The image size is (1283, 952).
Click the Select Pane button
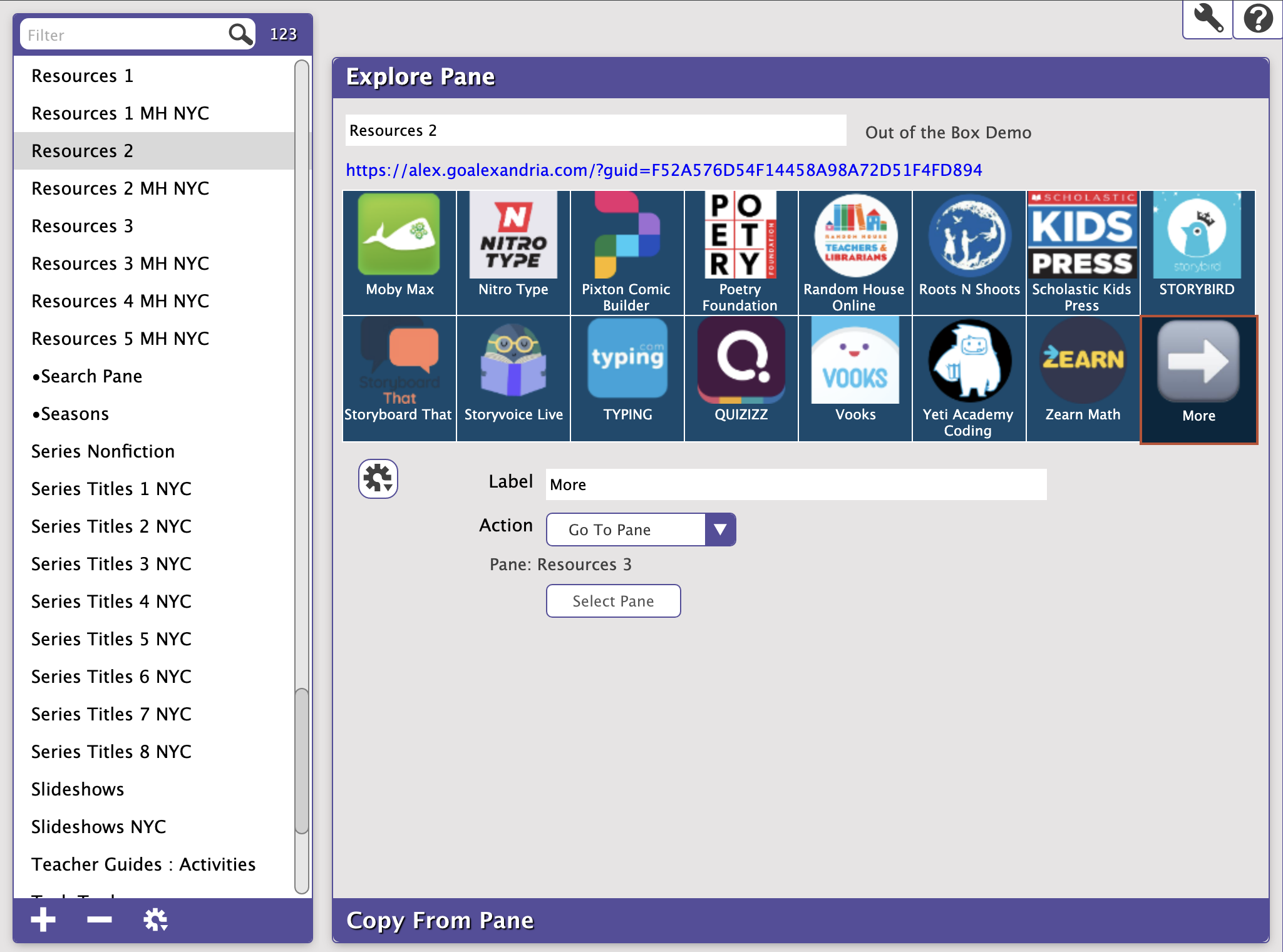click(x=613, y=600)
